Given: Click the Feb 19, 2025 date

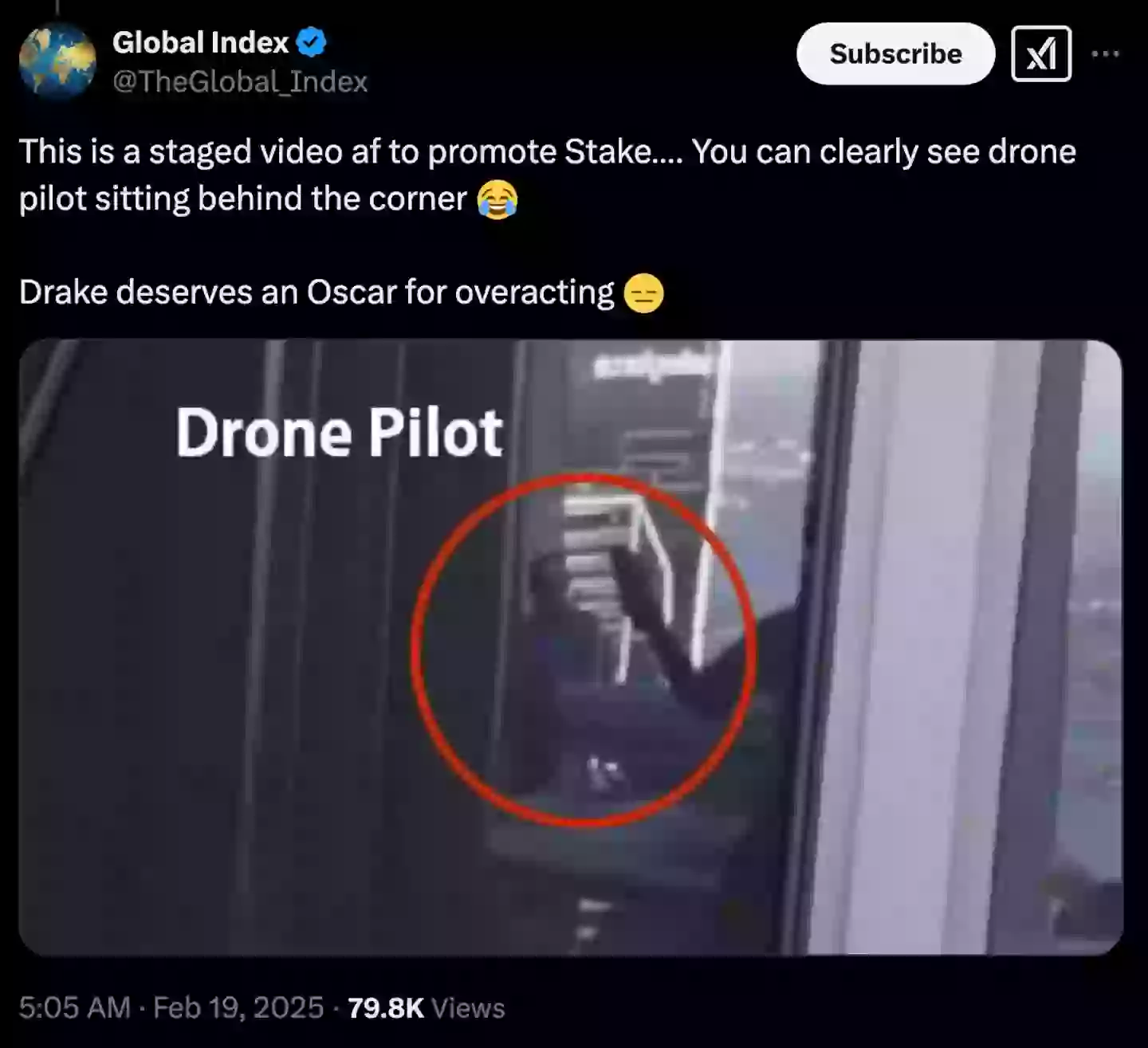Looking at the screenshot, I should click(238, 1008).
